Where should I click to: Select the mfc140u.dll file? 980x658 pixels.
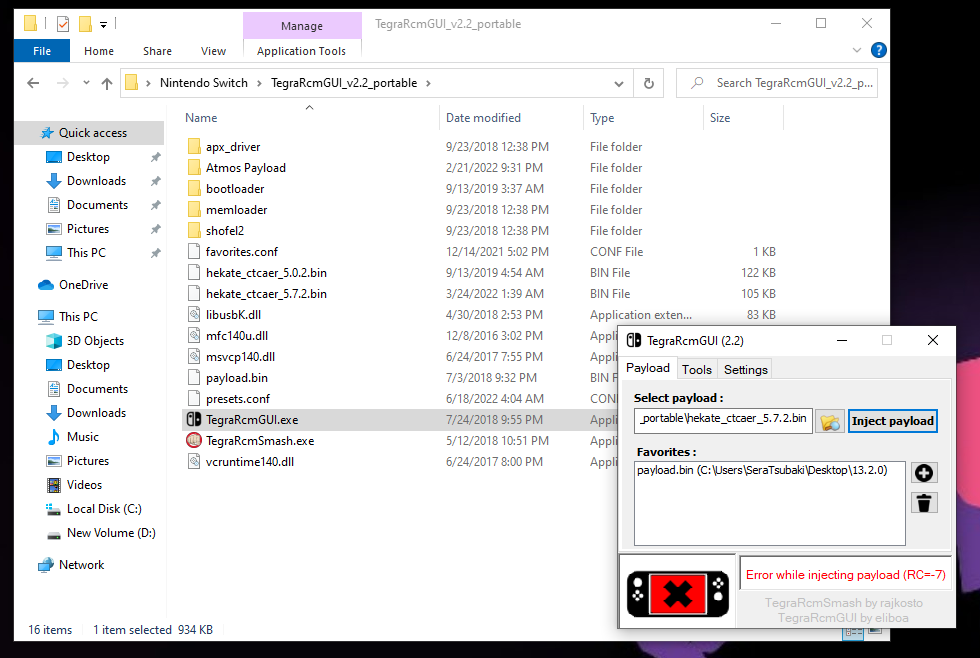(236, 336)
